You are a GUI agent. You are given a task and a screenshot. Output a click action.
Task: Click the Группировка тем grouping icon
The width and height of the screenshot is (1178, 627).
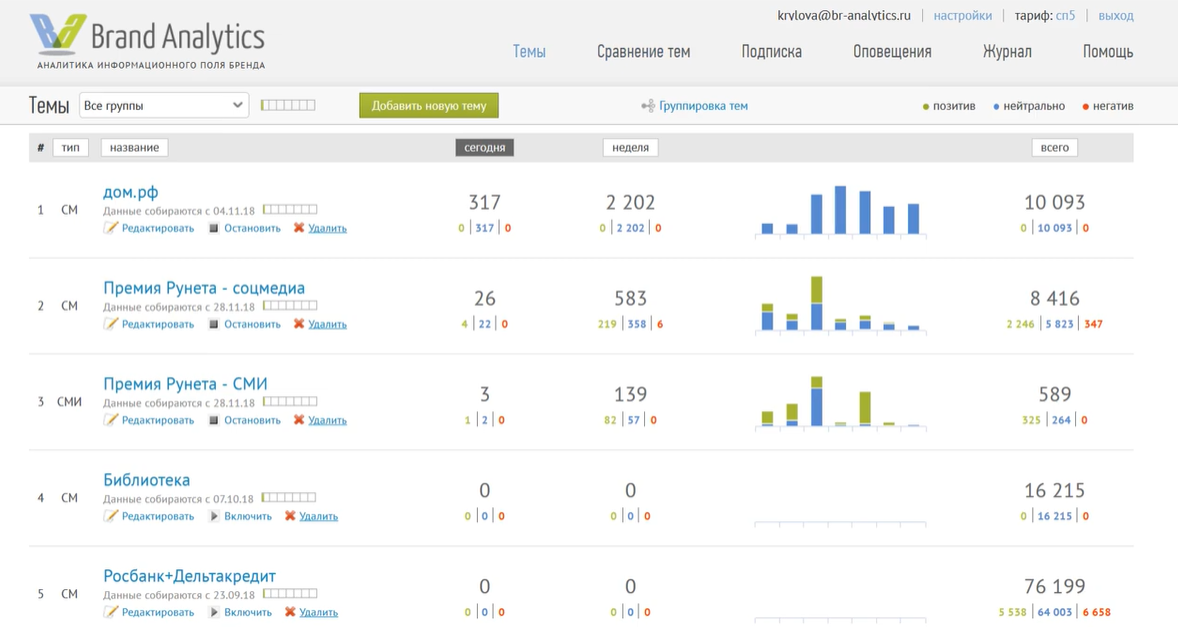click(x=648, y=106)
